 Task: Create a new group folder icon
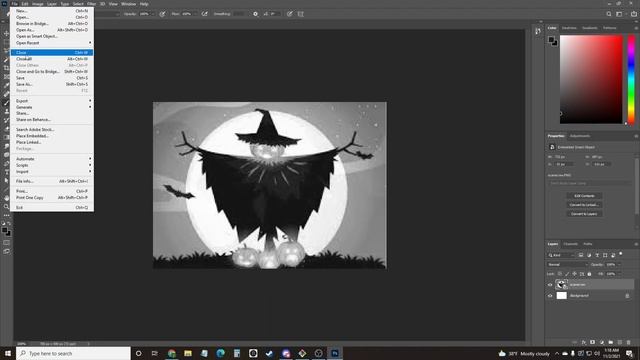[x=610, y=342]
